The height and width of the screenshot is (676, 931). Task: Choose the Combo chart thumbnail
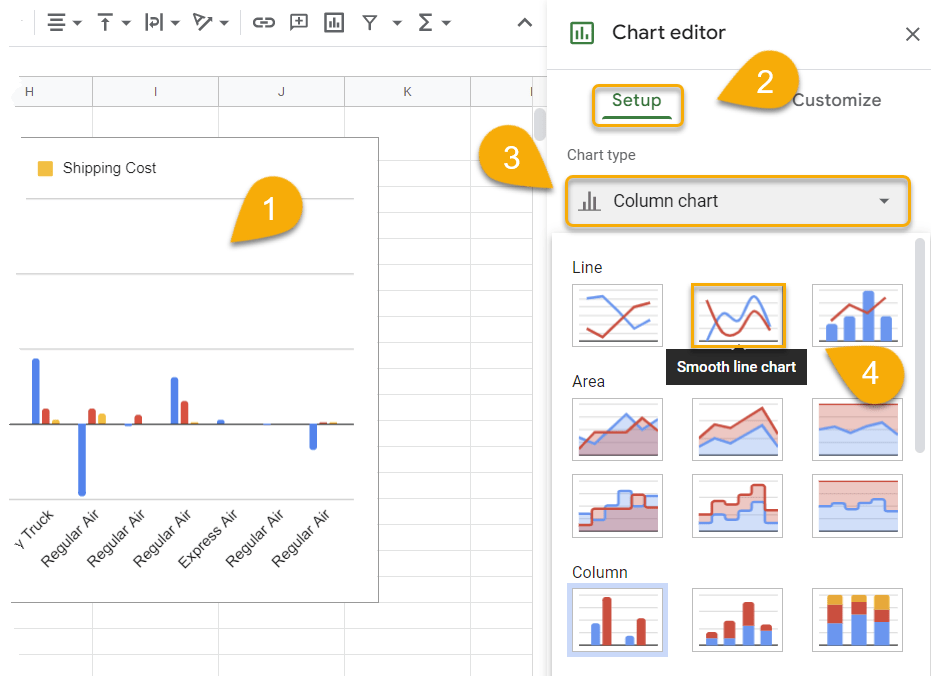click(x=857, y=315)
